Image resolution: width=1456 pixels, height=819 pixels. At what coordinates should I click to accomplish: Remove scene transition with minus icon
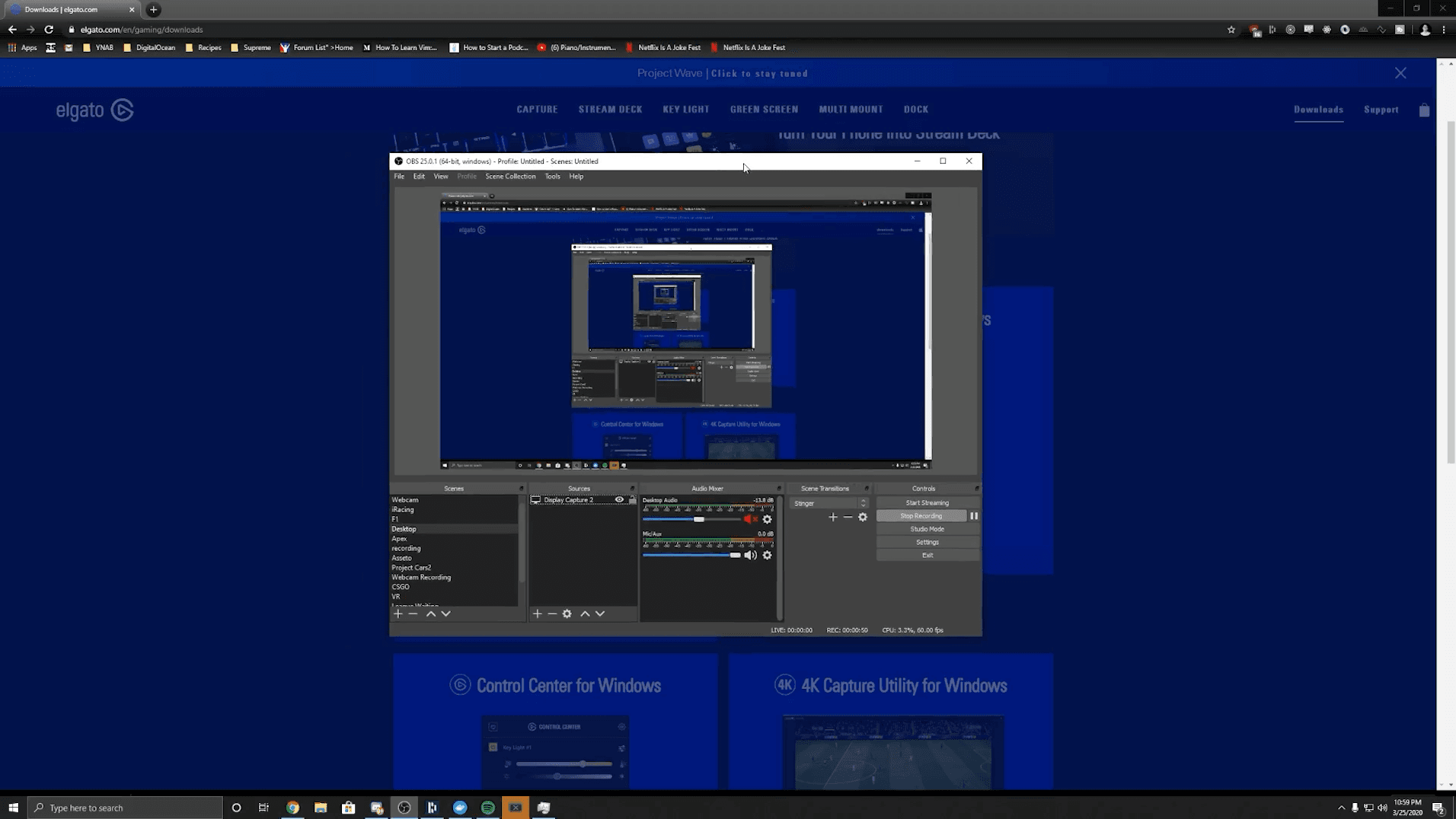tap(848, 517)
